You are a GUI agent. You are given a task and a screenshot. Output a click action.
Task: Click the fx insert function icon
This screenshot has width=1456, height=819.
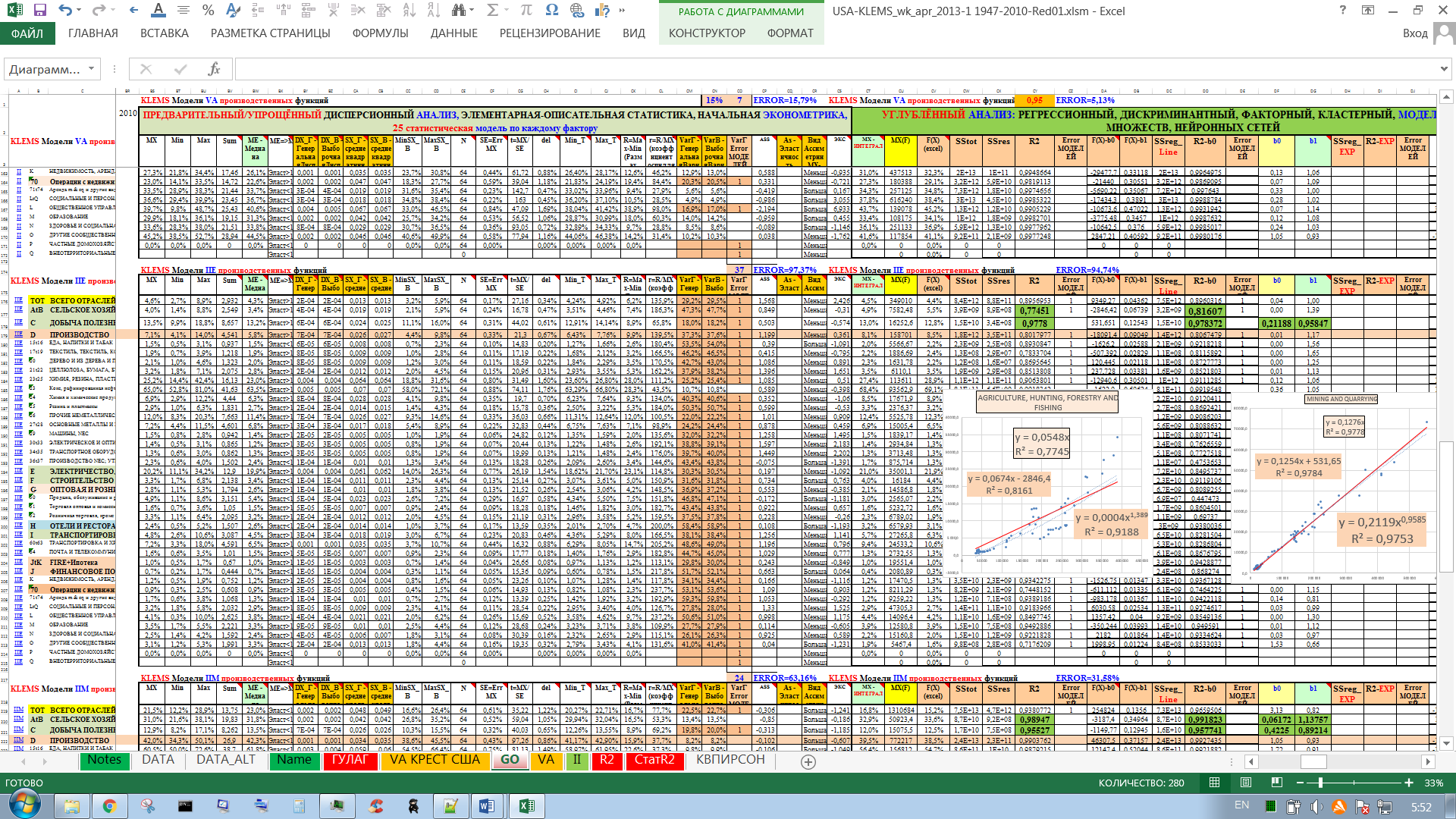coord(214,69)
